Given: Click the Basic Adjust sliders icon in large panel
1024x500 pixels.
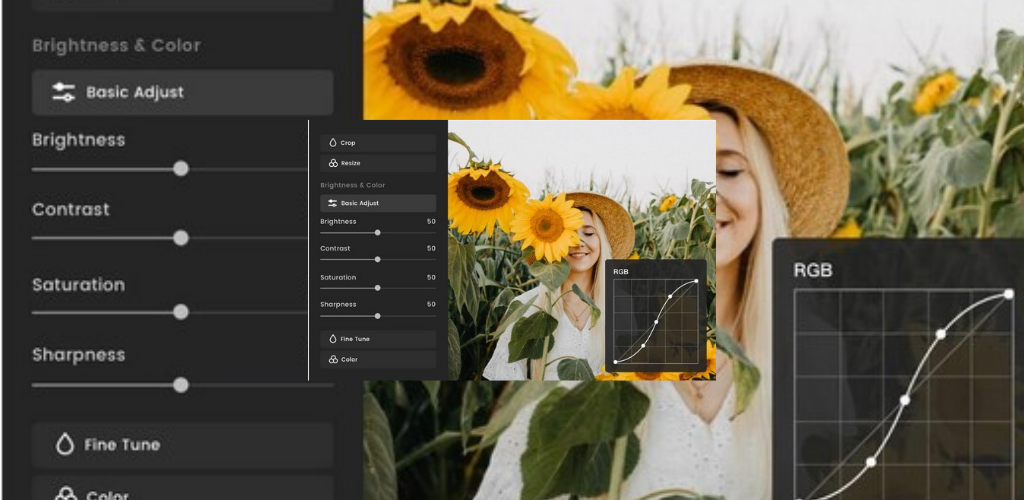Looking at the screenshot, I should pos(64,93).
